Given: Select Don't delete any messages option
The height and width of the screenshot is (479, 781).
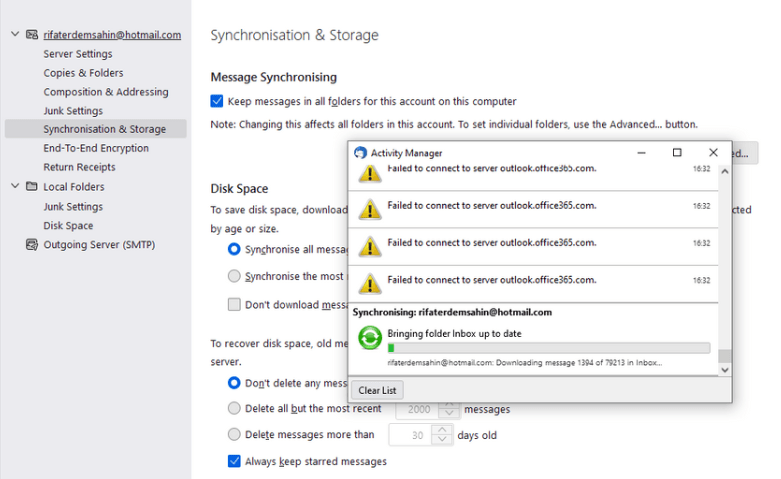Looking at the screenshot, I should click(234, 382).
